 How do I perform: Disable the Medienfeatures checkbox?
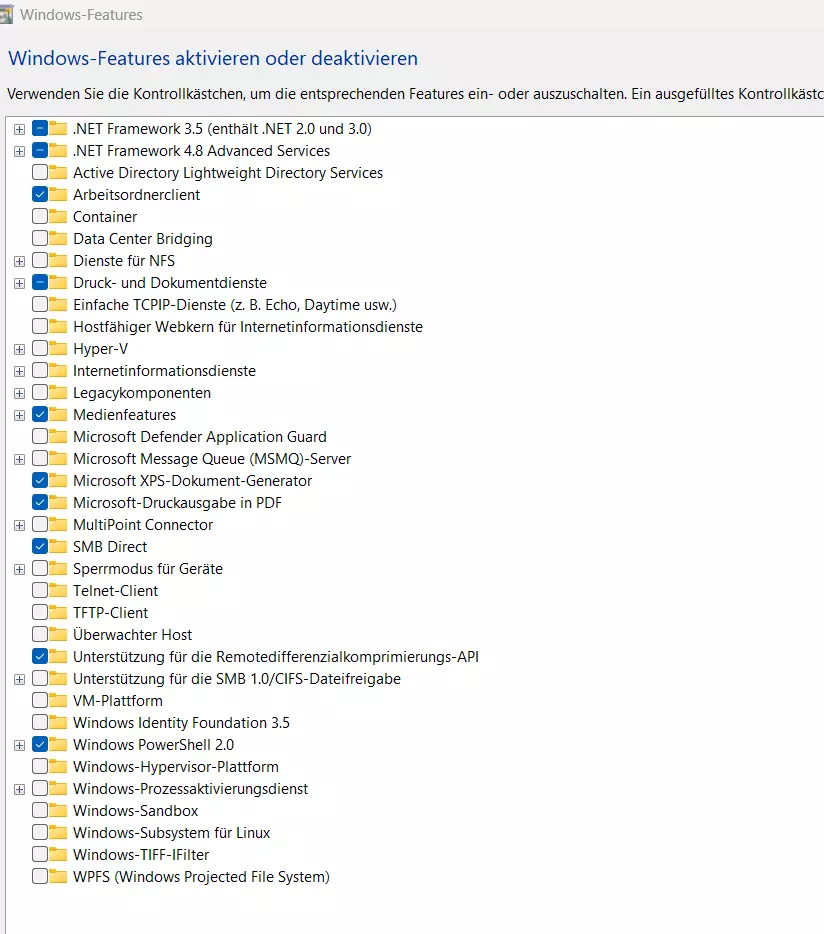coord(40,415)
